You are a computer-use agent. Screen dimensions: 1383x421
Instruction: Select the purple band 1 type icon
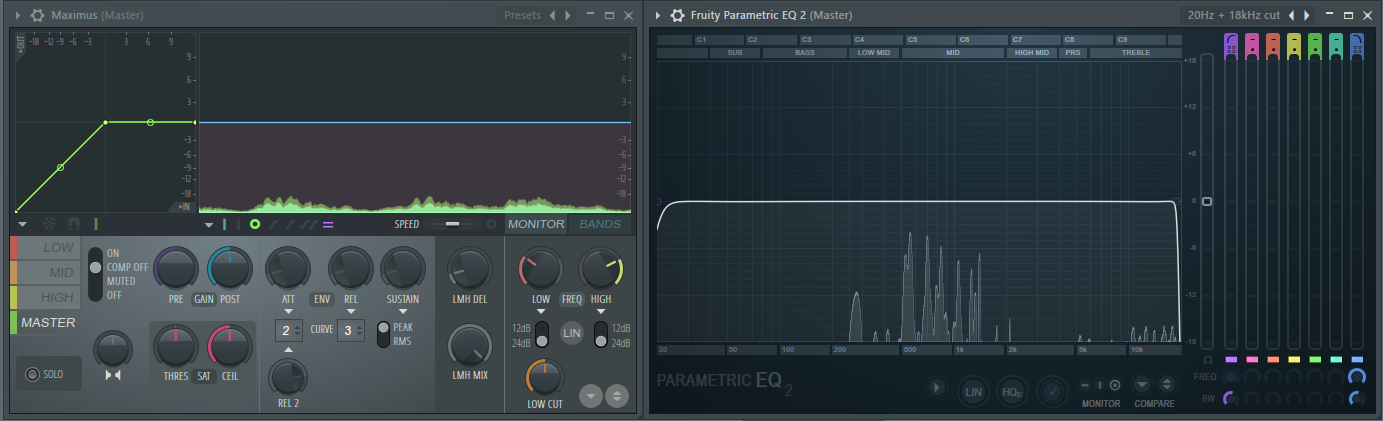click(1231, 42)
